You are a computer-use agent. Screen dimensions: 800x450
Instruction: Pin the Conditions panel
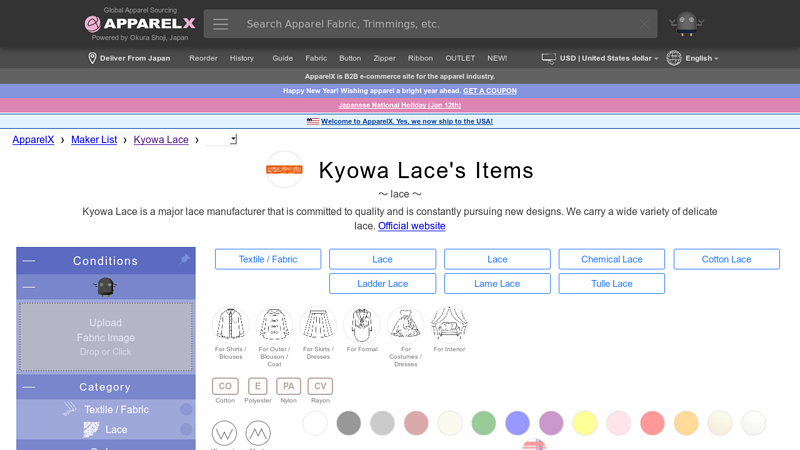[185, 259]
